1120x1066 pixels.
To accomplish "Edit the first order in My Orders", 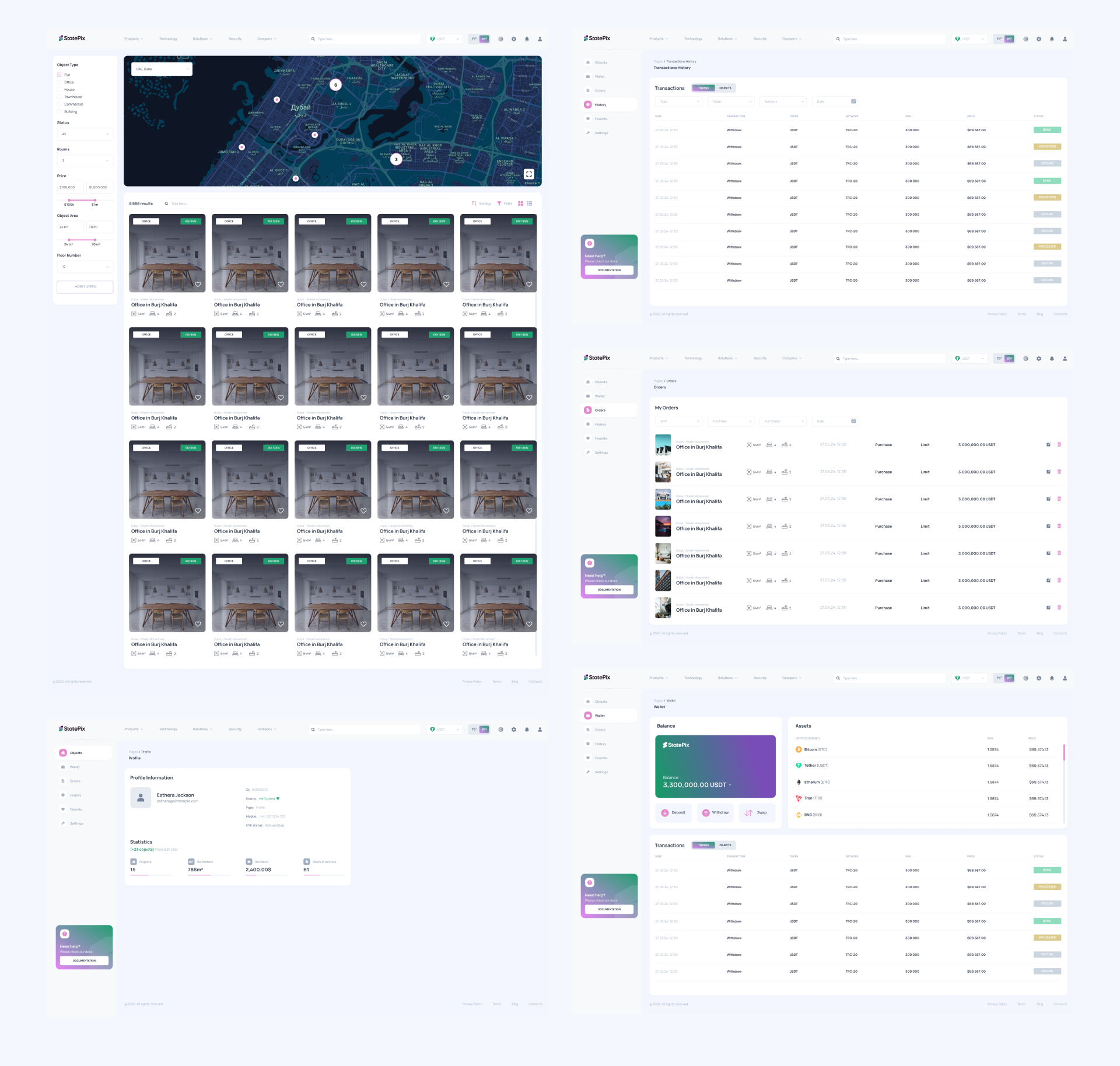I will pos(1048,444).
